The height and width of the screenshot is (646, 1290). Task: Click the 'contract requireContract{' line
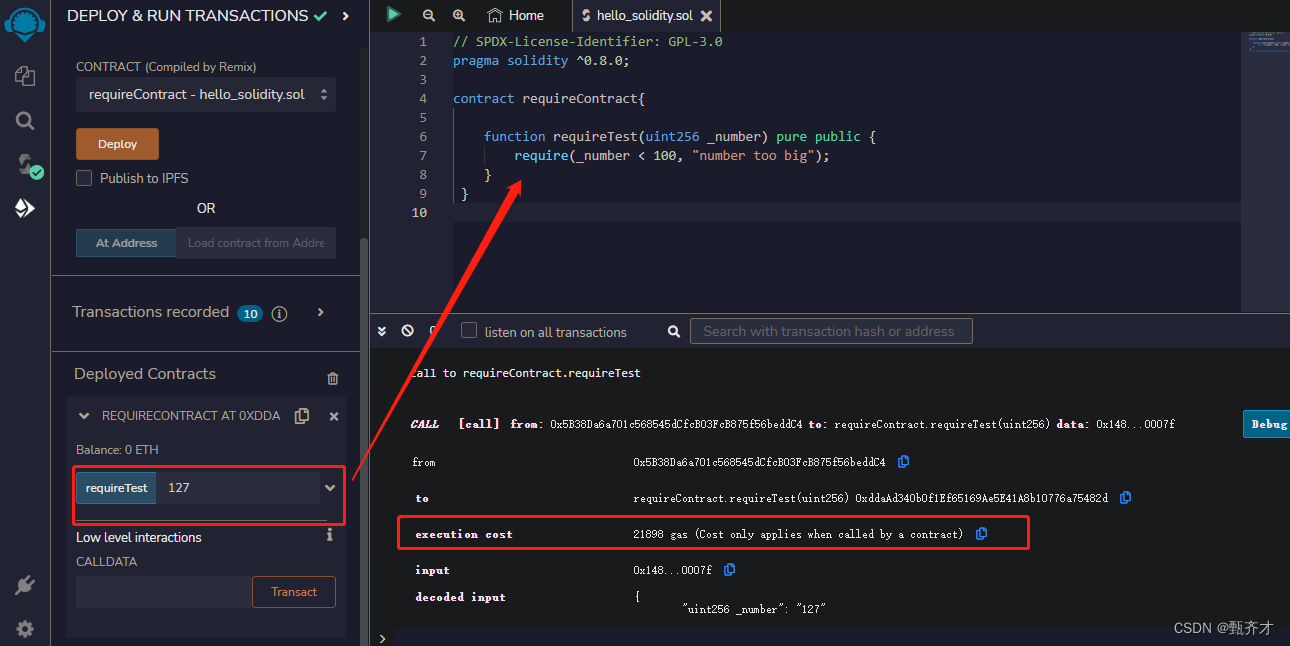[549, 99]
